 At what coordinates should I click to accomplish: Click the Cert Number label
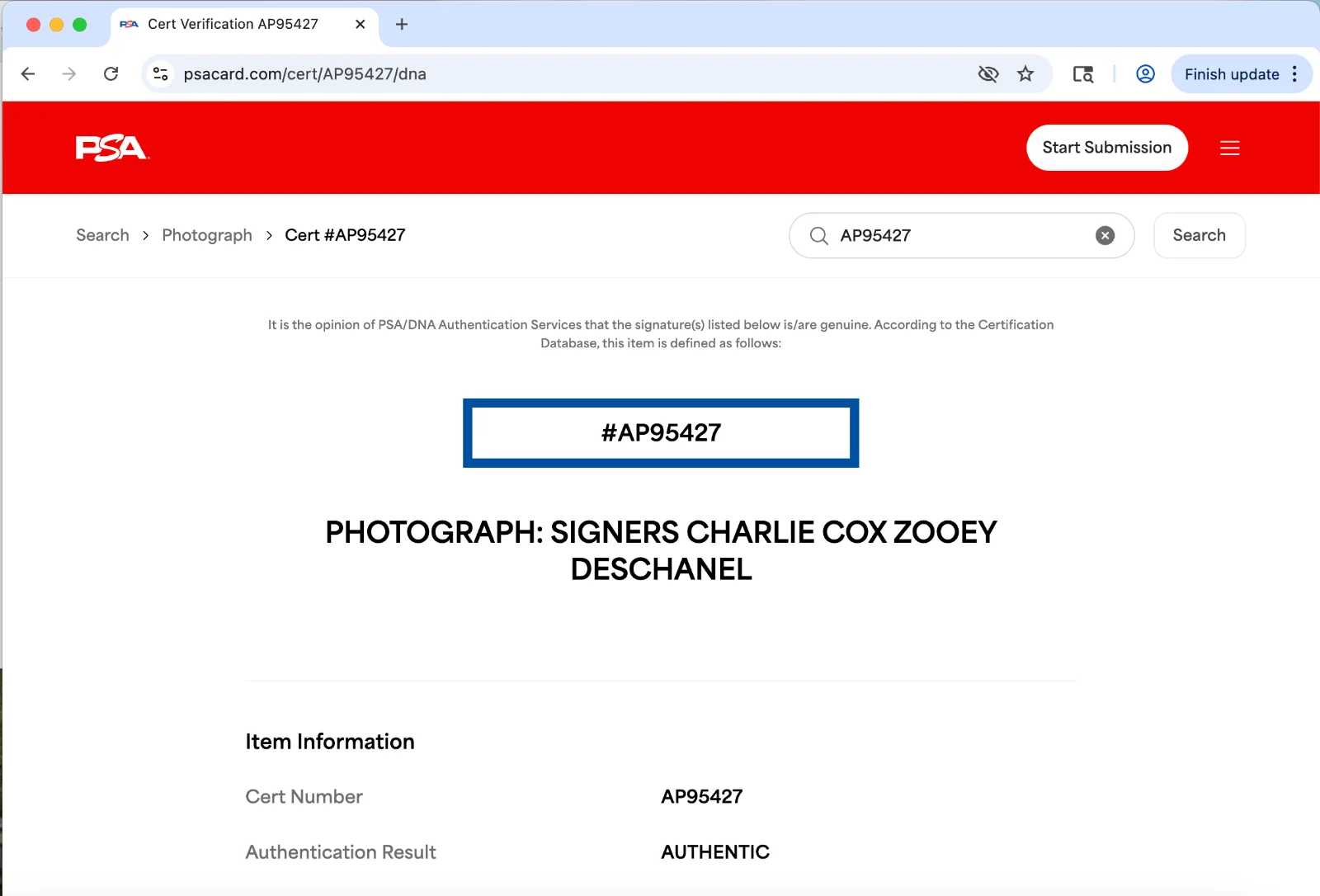pyautogui.click(x=304, y=797)
